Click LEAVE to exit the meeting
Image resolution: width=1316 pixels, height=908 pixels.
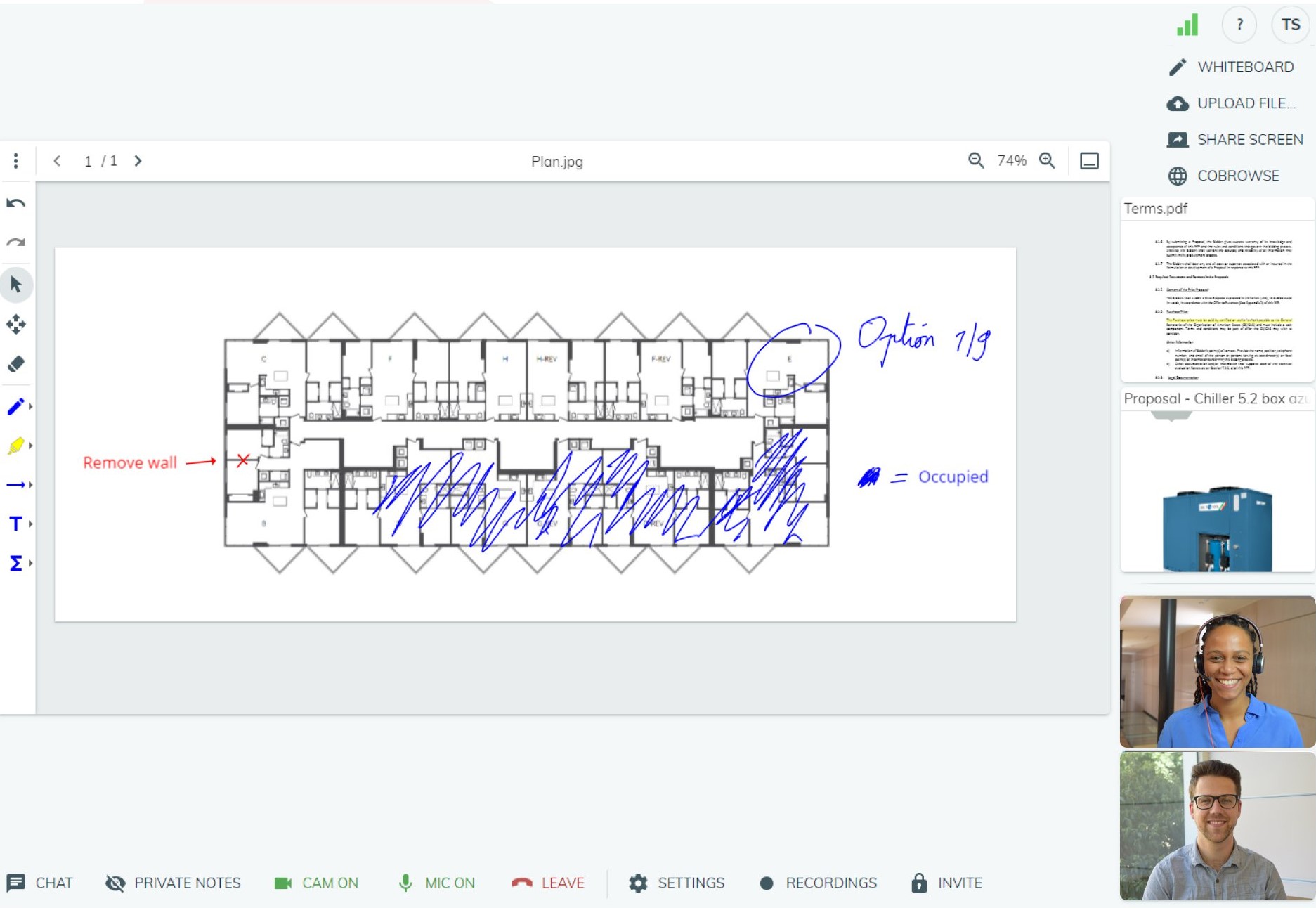tap(548, 883)
